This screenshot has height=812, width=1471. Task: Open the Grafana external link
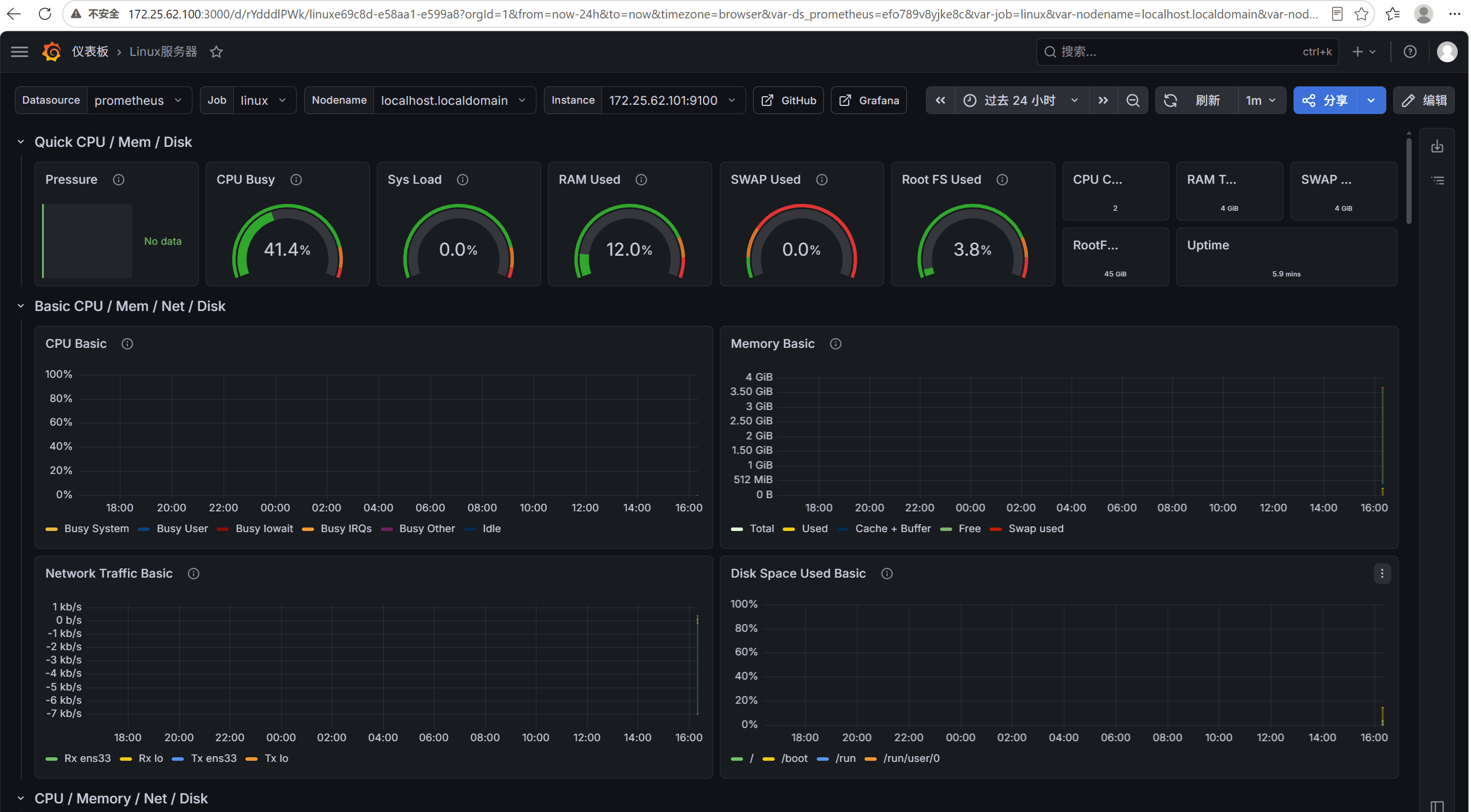868,100
